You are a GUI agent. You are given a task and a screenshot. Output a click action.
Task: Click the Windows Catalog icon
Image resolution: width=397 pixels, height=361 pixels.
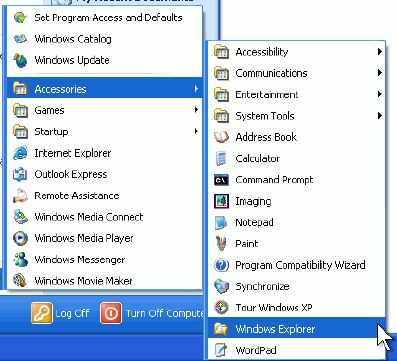tap(20, 39)
